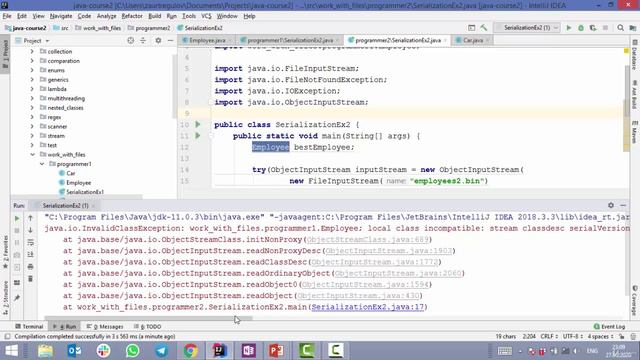The image size is (640, 360).
Task: Open the File menu
Action: coord(7,16)
